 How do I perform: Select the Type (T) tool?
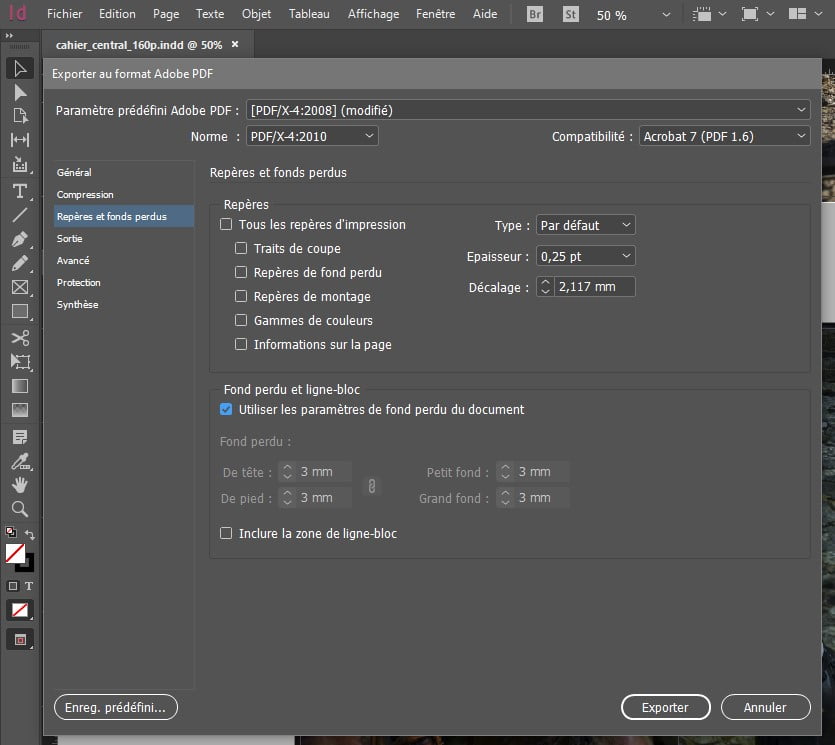click(x=19, y=191)
